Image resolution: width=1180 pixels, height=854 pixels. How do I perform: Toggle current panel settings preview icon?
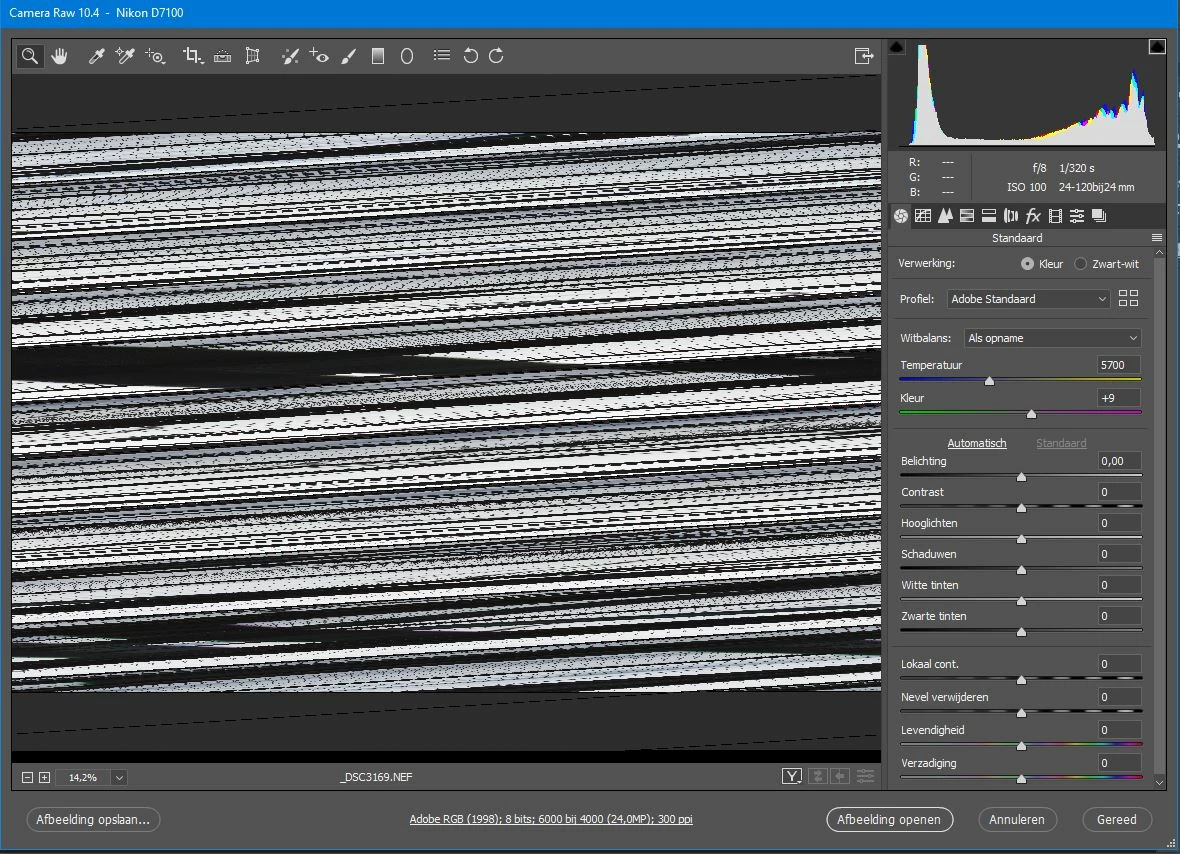pyautogui.click(x=865, y=777)
